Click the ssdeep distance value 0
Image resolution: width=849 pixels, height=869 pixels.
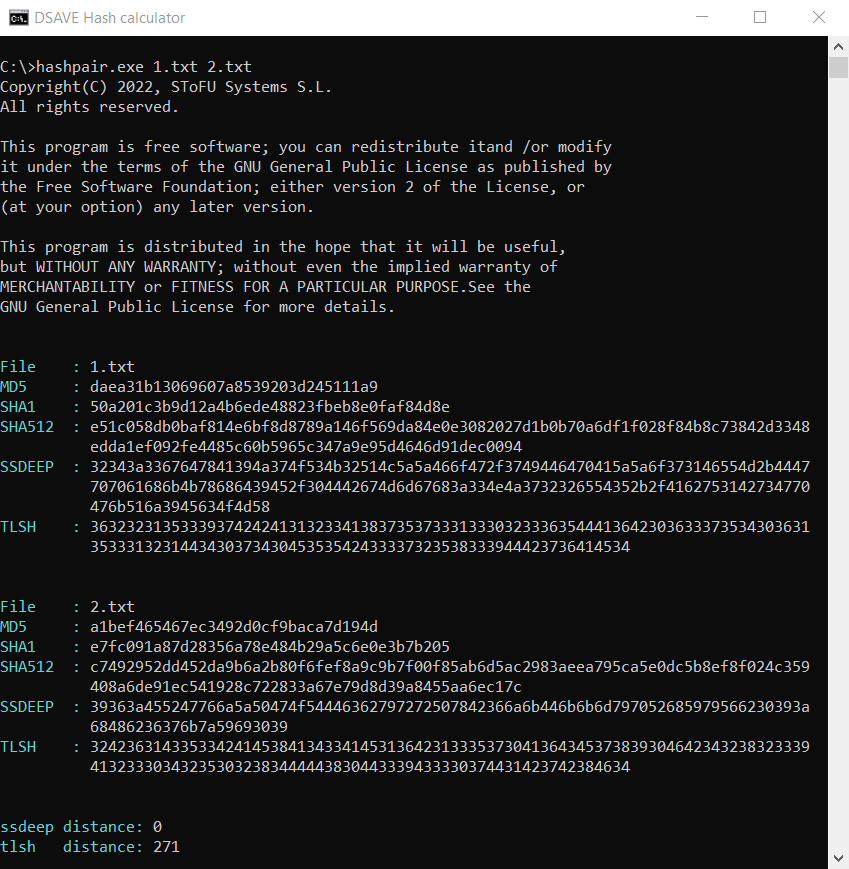coord(157,827)
